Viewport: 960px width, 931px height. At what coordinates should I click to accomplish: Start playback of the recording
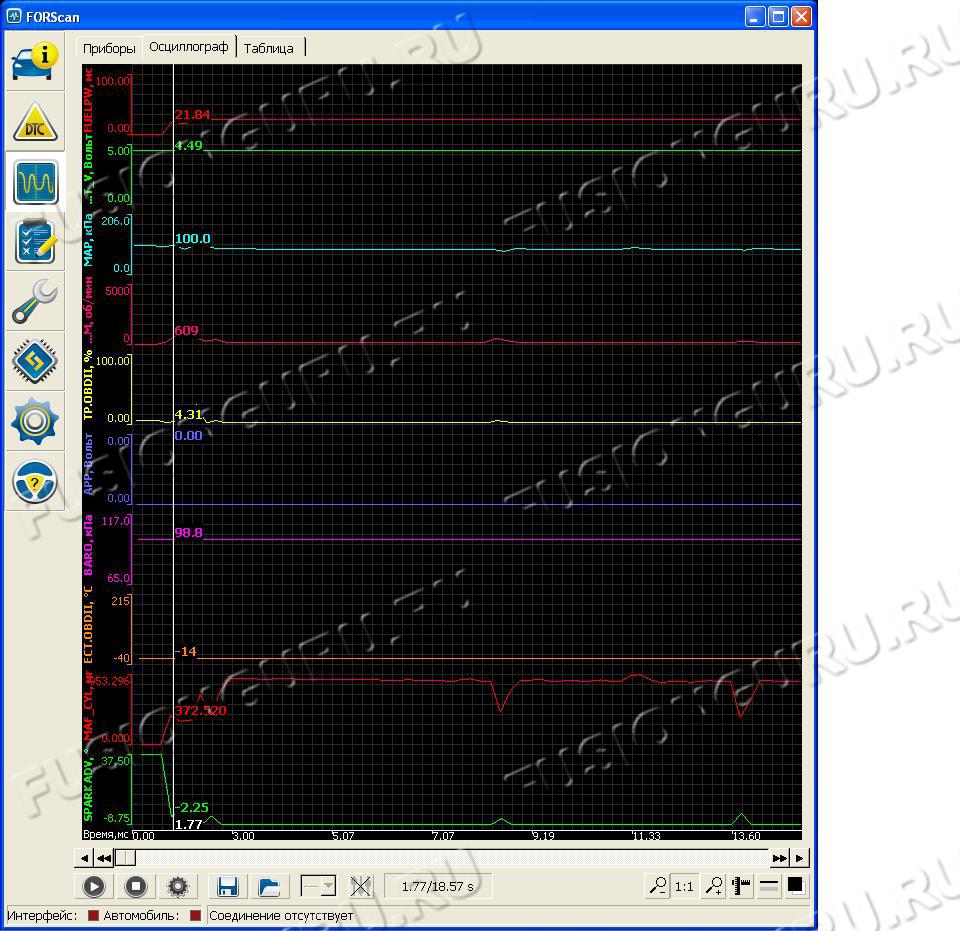pos(94,886)
